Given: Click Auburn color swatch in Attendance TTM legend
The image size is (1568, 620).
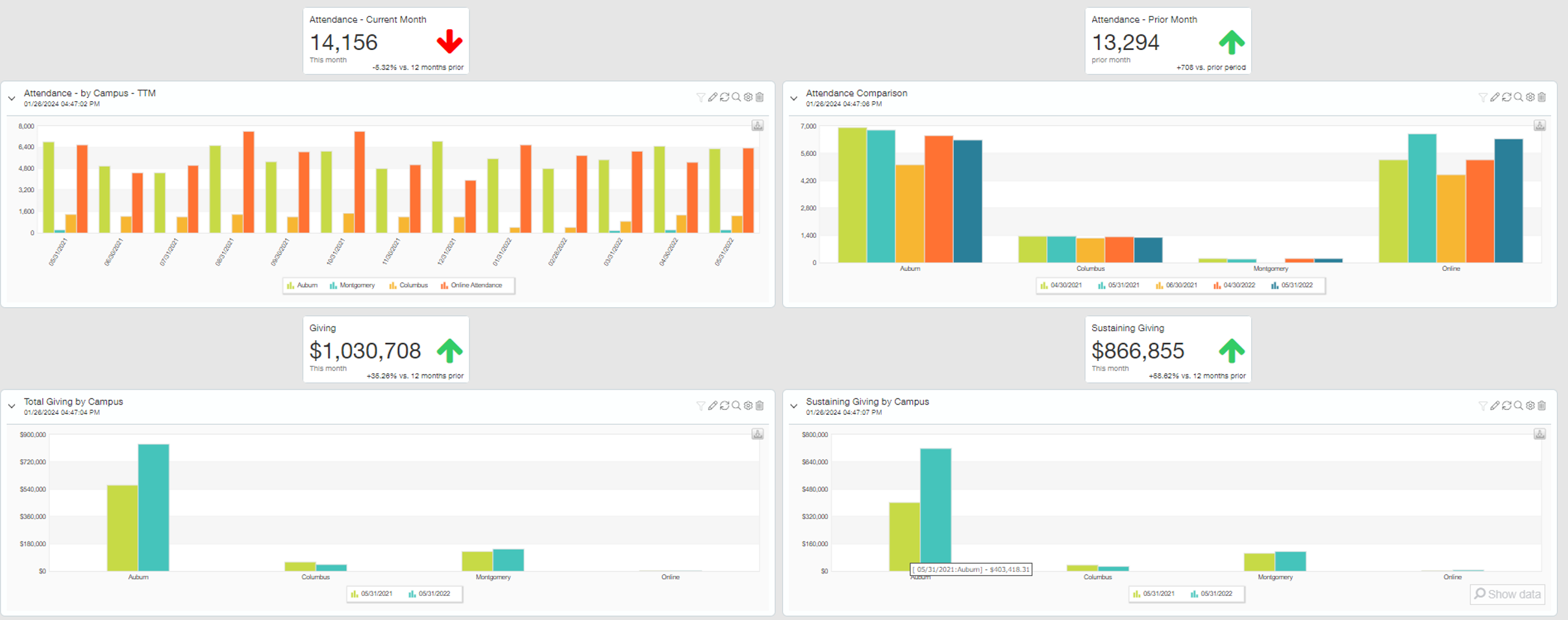Looking at the screenshot, I should 291,286.
